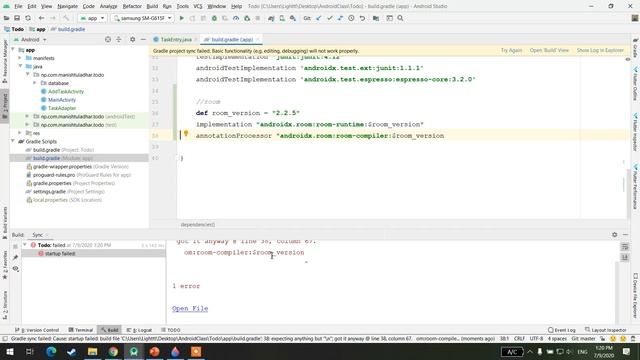640x360 pixels.
Task: Expand the manifests folder
Action: [x=20, y=58]
